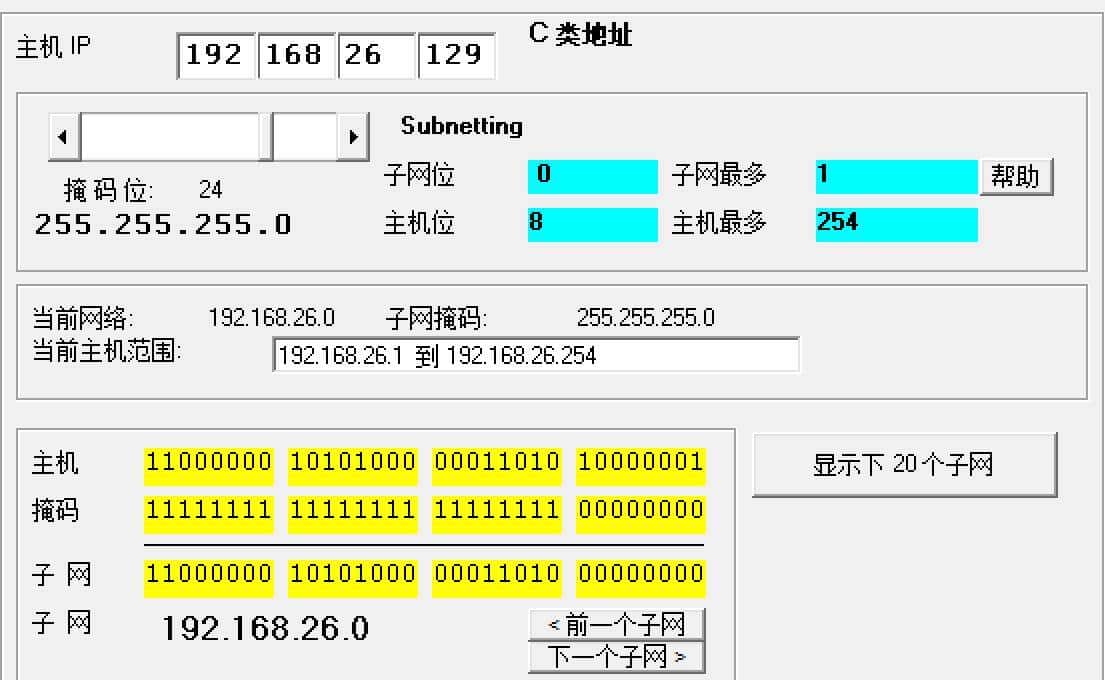This screenshot has width=1105, height=680.
Task: Select the host binary octet 10000001
Action: [641, 463]
